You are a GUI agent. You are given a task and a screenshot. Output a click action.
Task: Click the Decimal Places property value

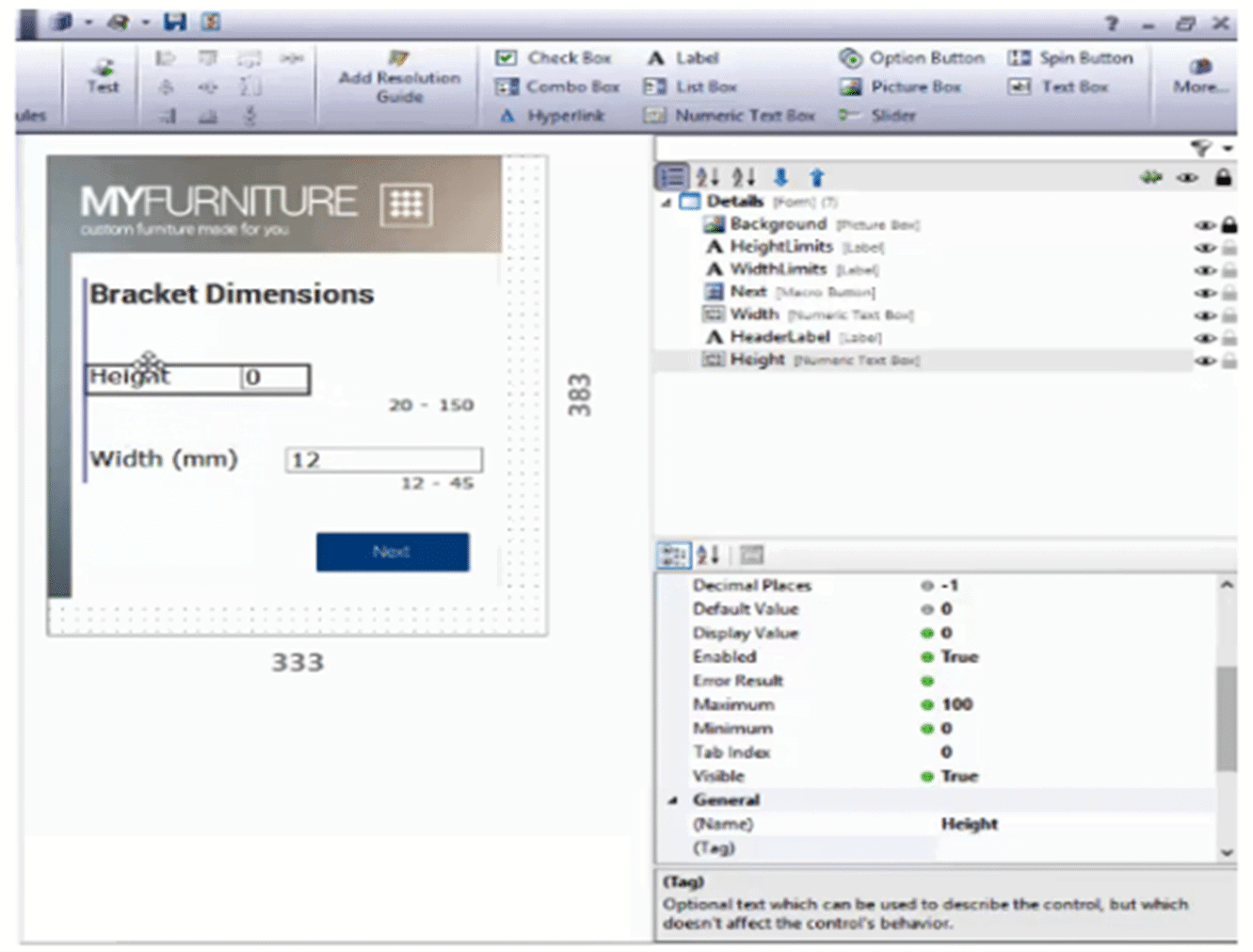click(x=949, y=585)
